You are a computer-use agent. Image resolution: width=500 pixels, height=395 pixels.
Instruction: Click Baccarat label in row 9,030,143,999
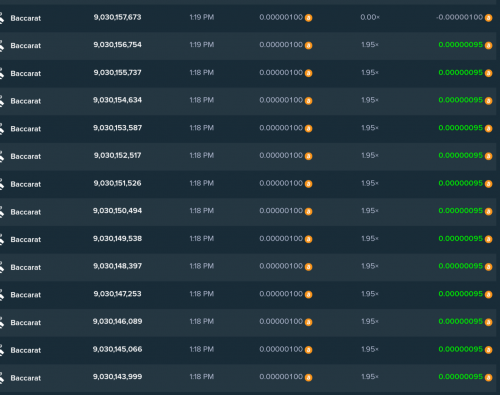pyautogui.click(x=26, y=378)
